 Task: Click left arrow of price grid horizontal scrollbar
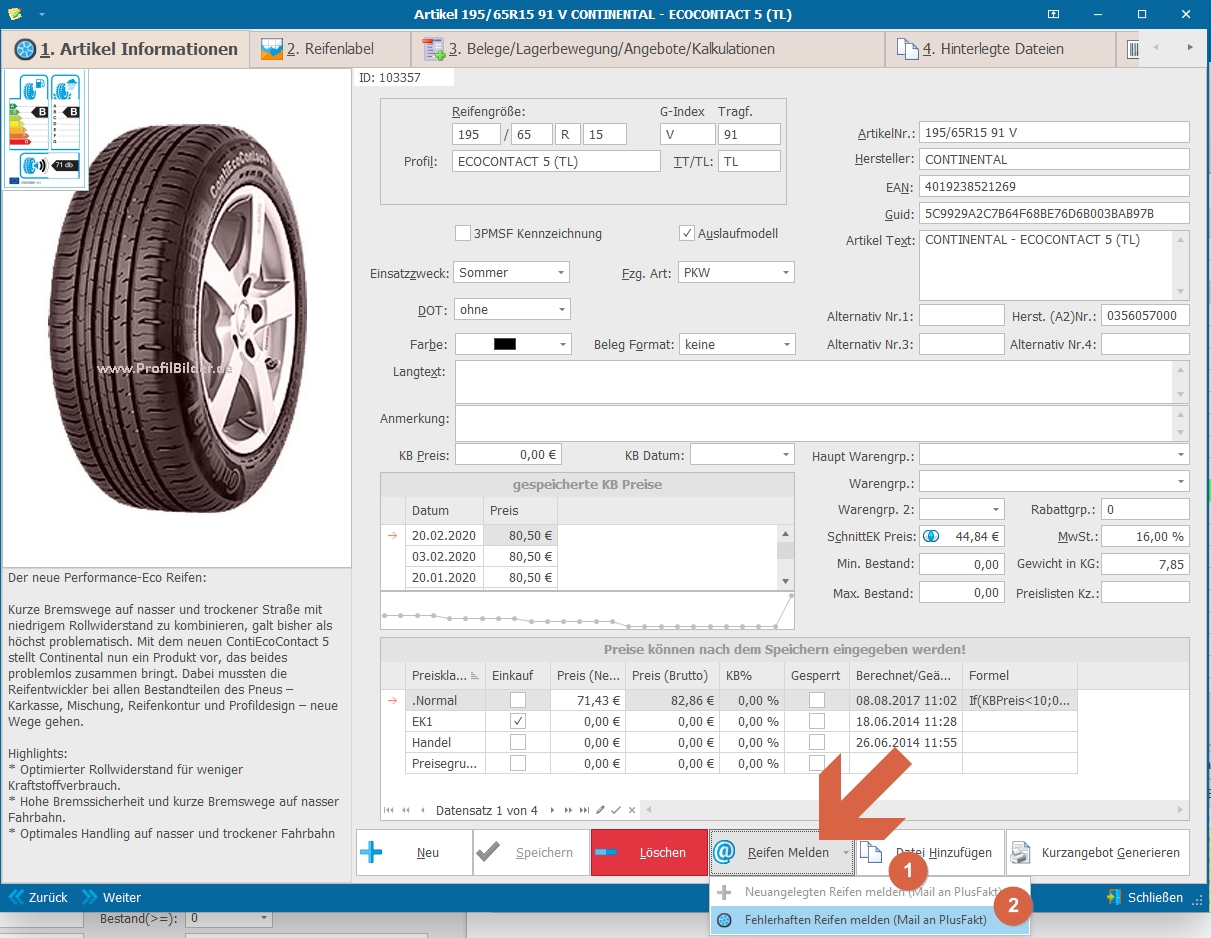click(649, 810)
